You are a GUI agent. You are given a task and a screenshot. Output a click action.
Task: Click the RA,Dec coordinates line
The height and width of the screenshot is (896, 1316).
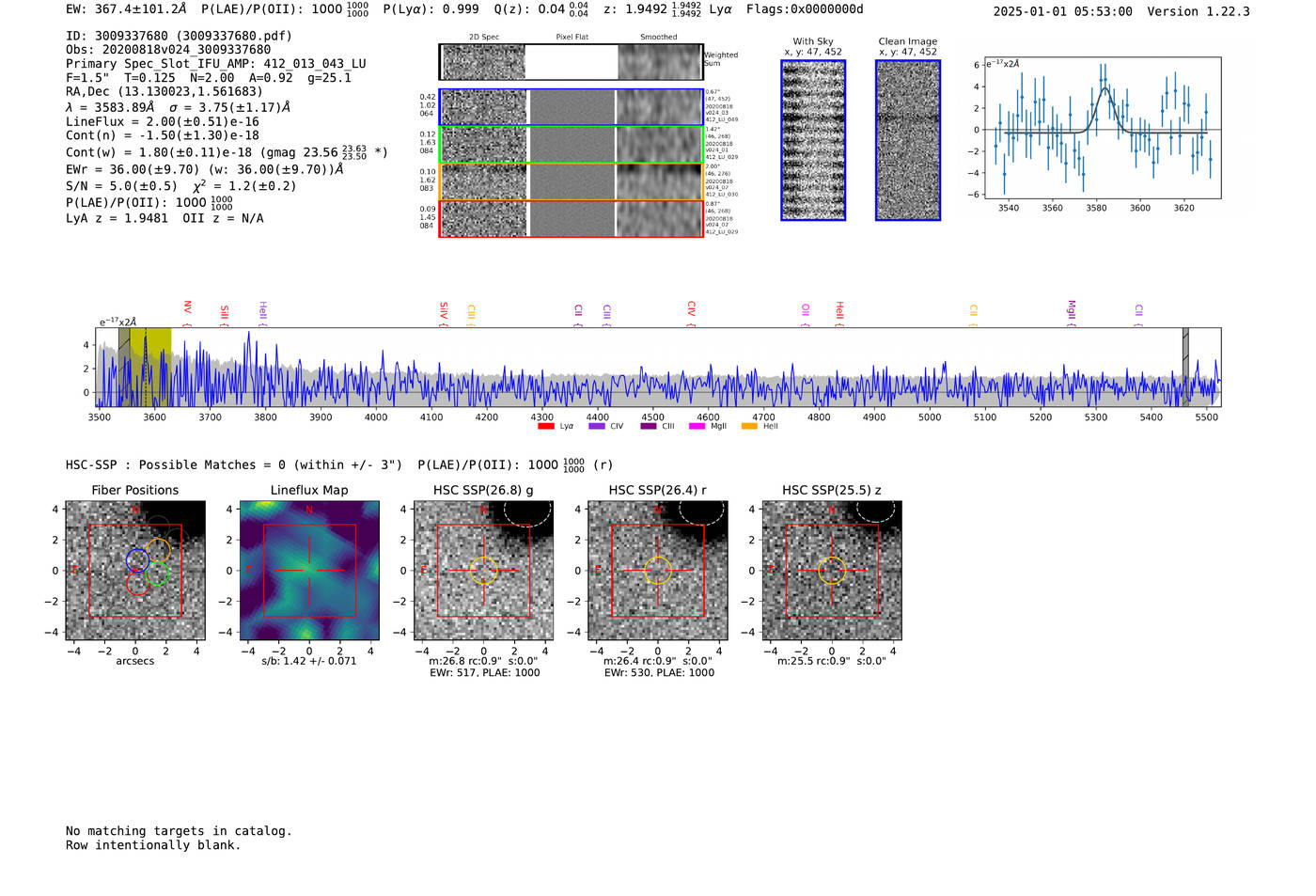tap(164, 92)
